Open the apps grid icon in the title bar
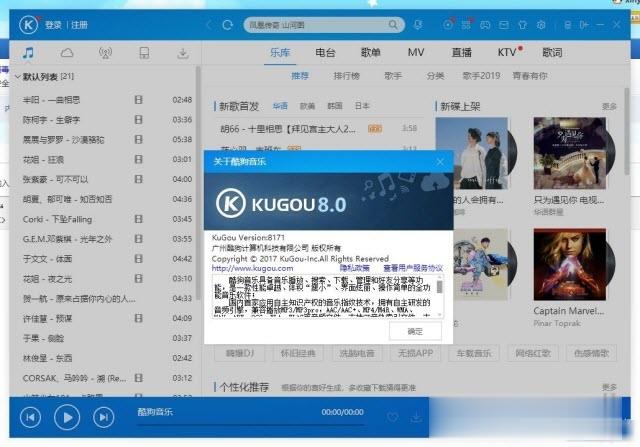Viewport: 640px width, 447px height. (466, 25)
